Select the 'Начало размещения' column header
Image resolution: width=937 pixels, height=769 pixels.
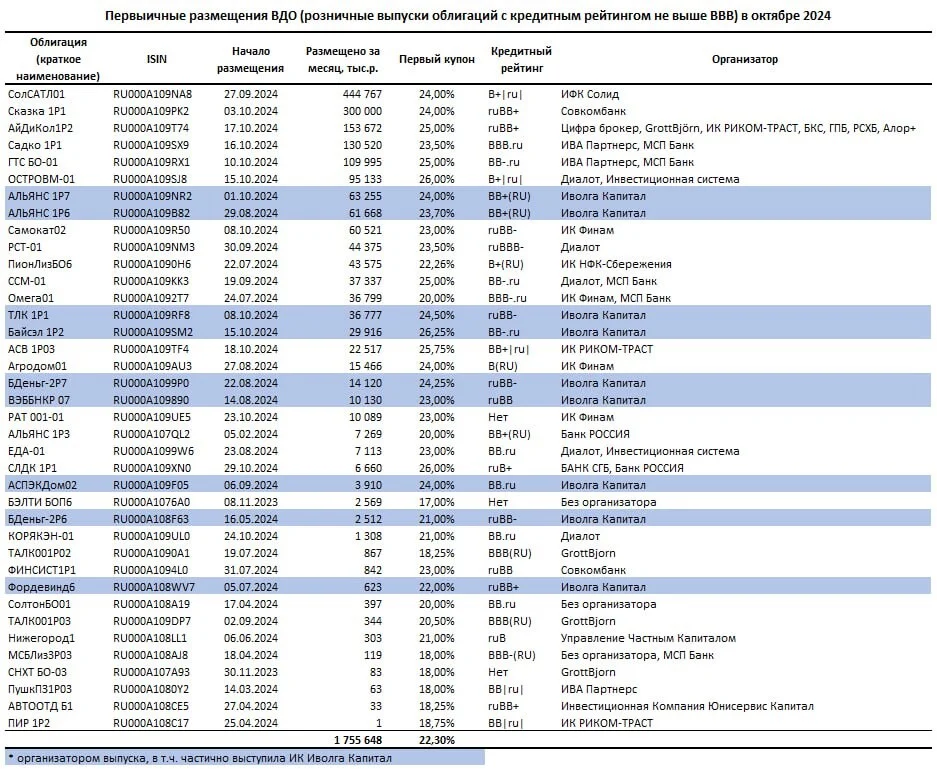pyautogui.click(x=250, y=59)
